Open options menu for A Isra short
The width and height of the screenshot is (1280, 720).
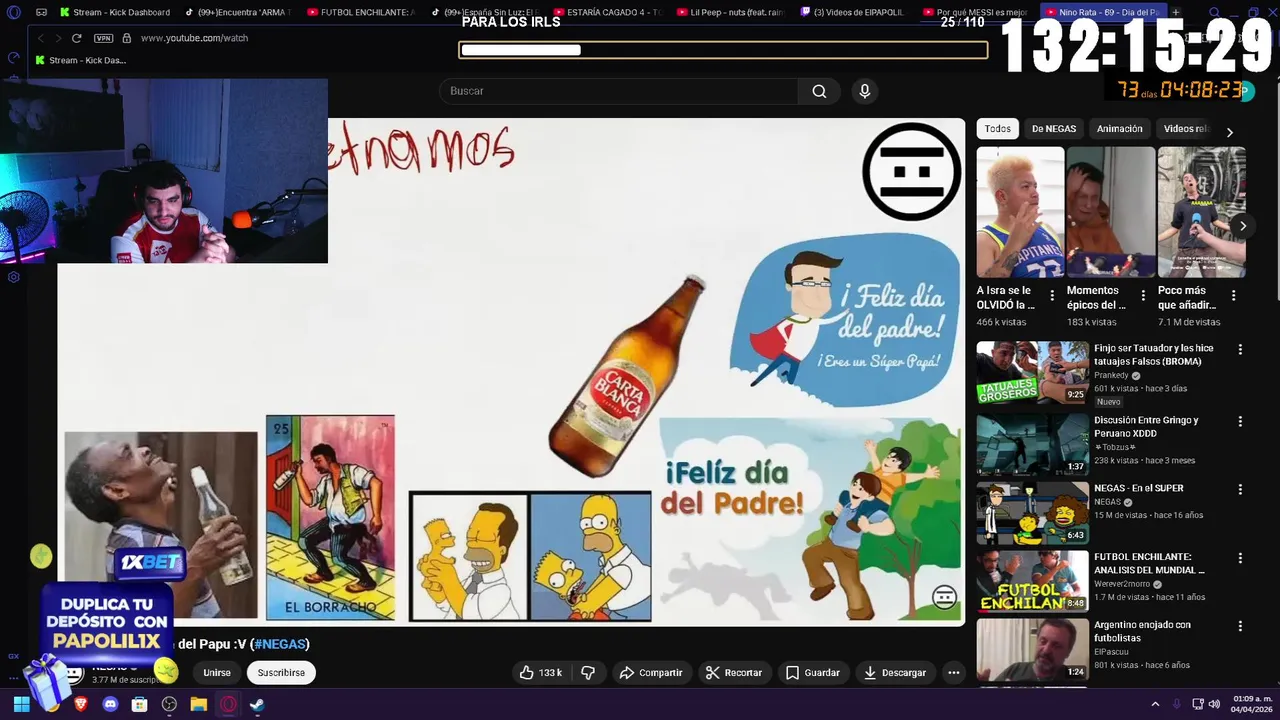[x=1052, y=296]
